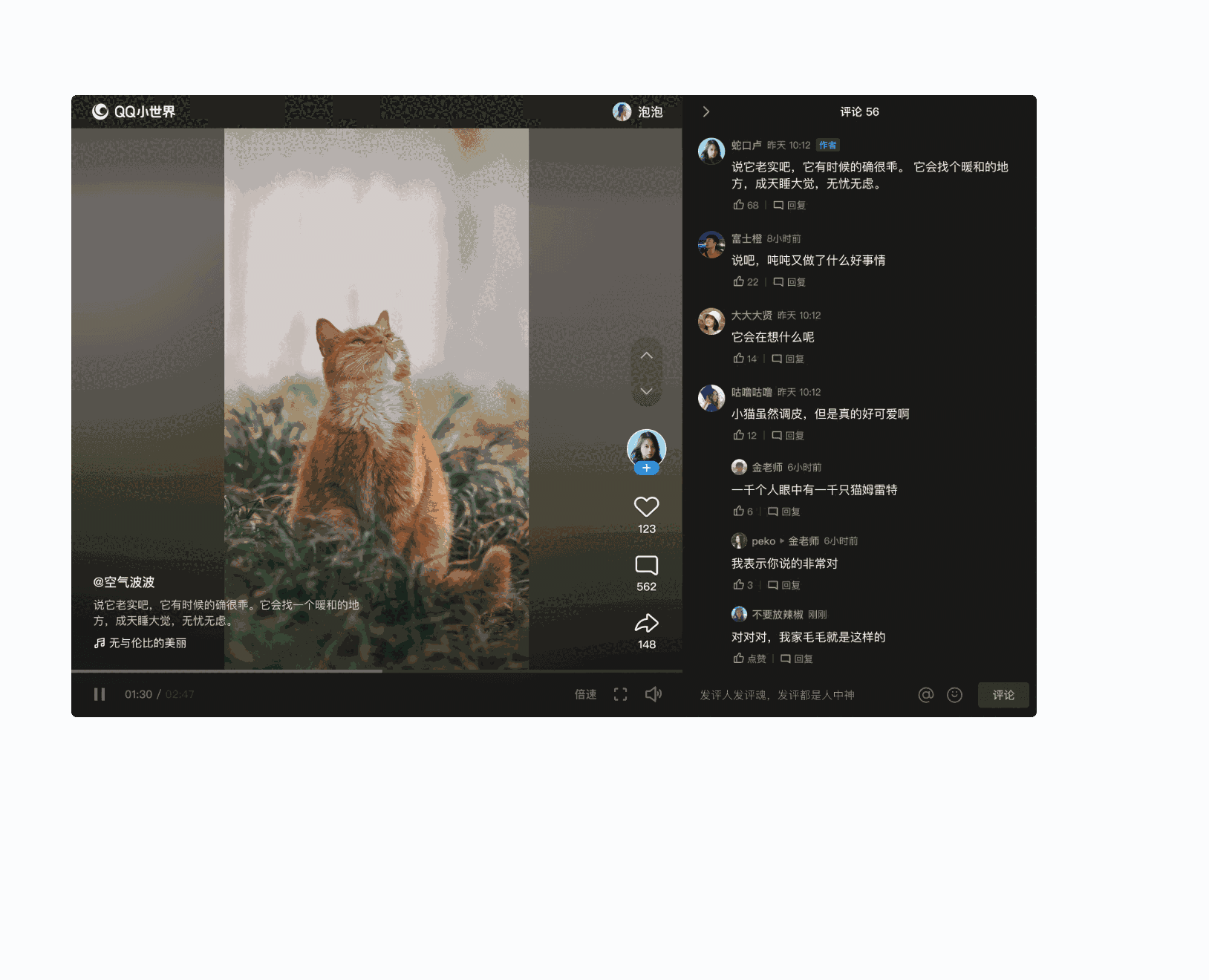Pause the video playback
Viewport: 1209px width, 980px height.
[100, 694]
